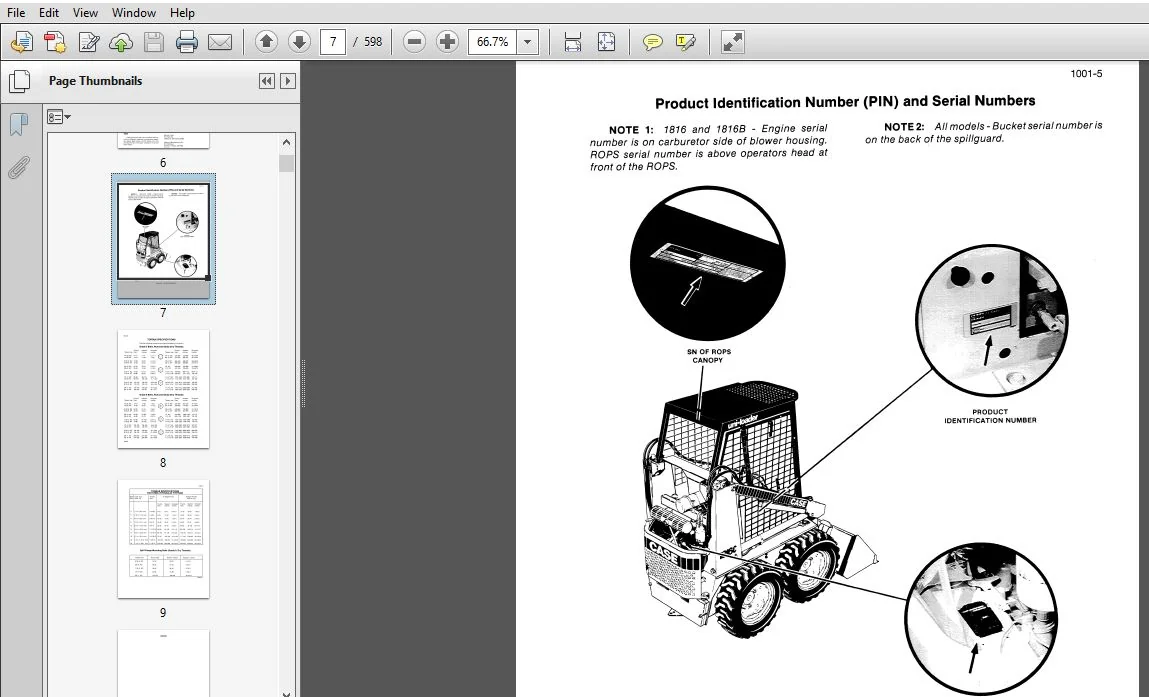
Task: Enter read mode with expand icon
Action: 732,42
